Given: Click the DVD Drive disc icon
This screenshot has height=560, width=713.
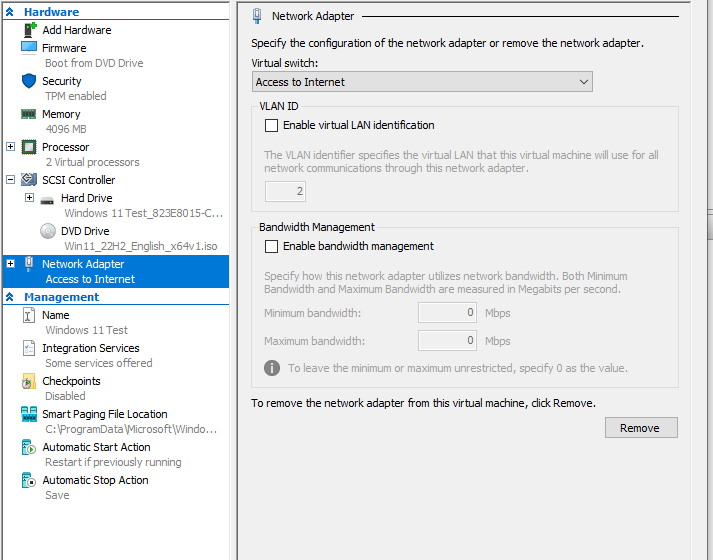Looking at the screenshot, I should (x=48, y=230).
